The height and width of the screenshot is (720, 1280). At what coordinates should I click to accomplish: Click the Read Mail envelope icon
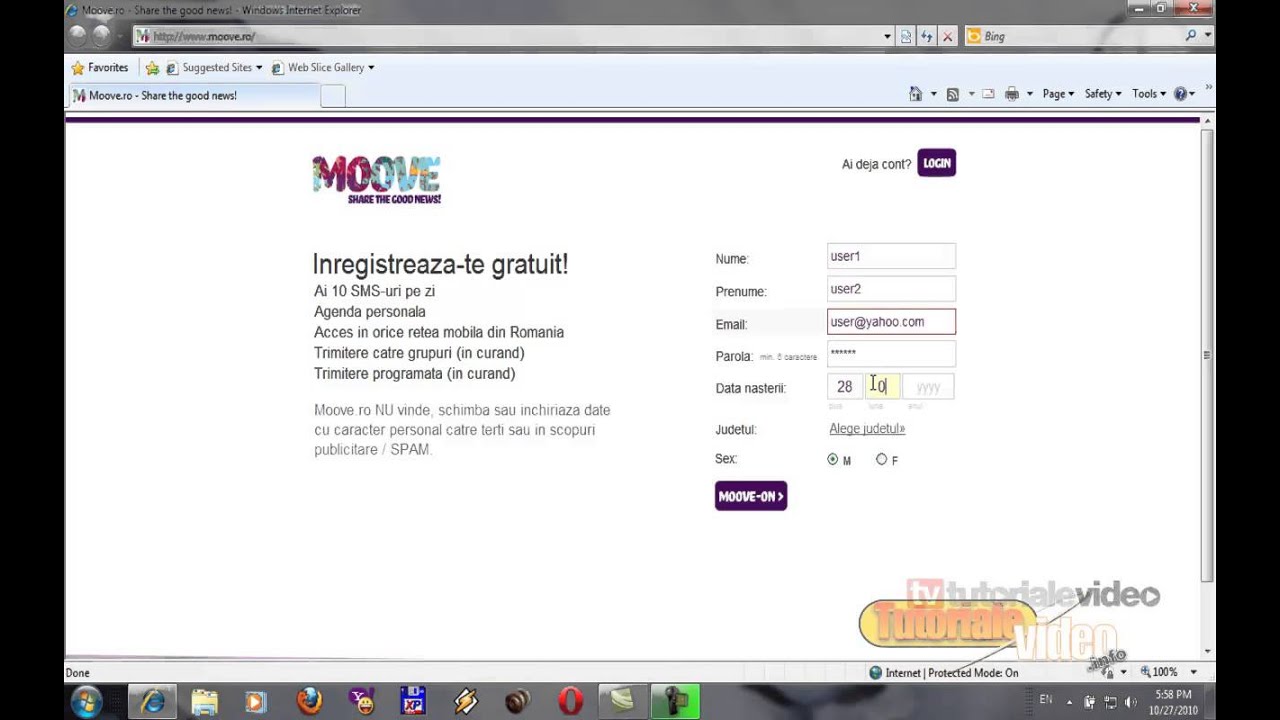coord(988,94)
